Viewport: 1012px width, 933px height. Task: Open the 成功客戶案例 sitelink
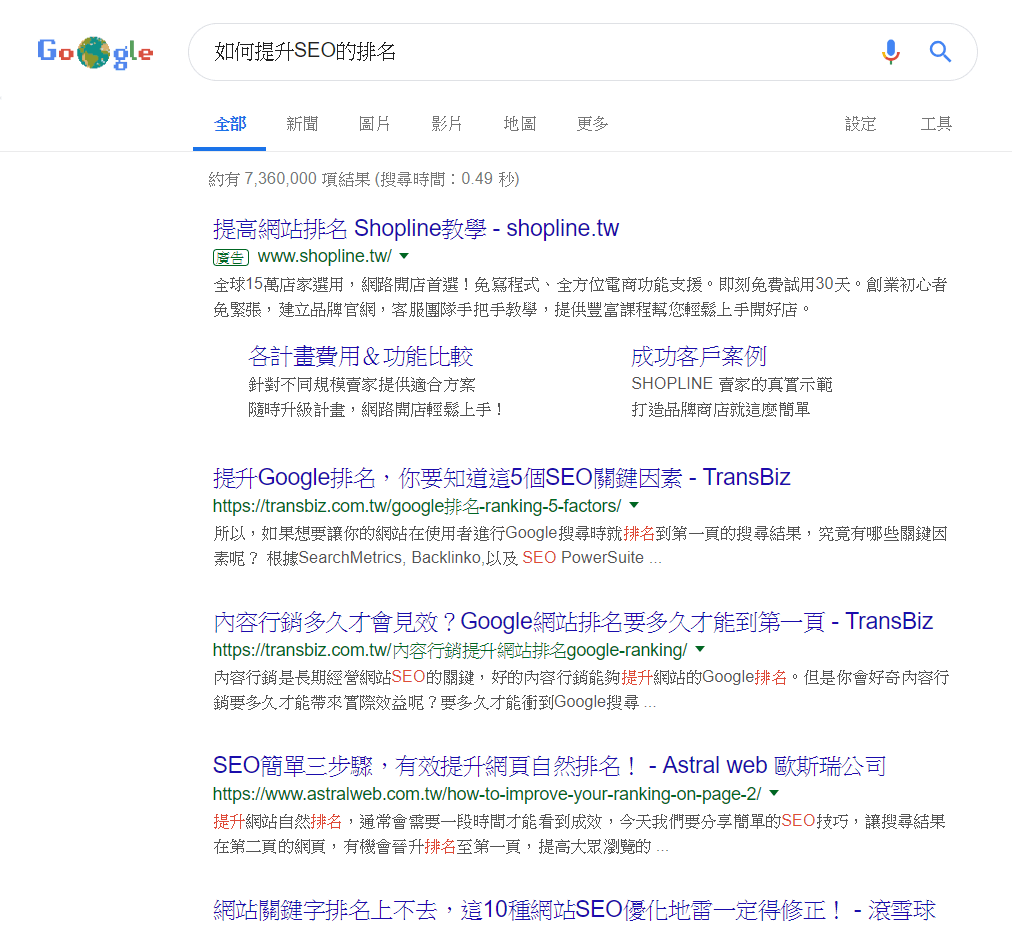[x=699, y=356]
